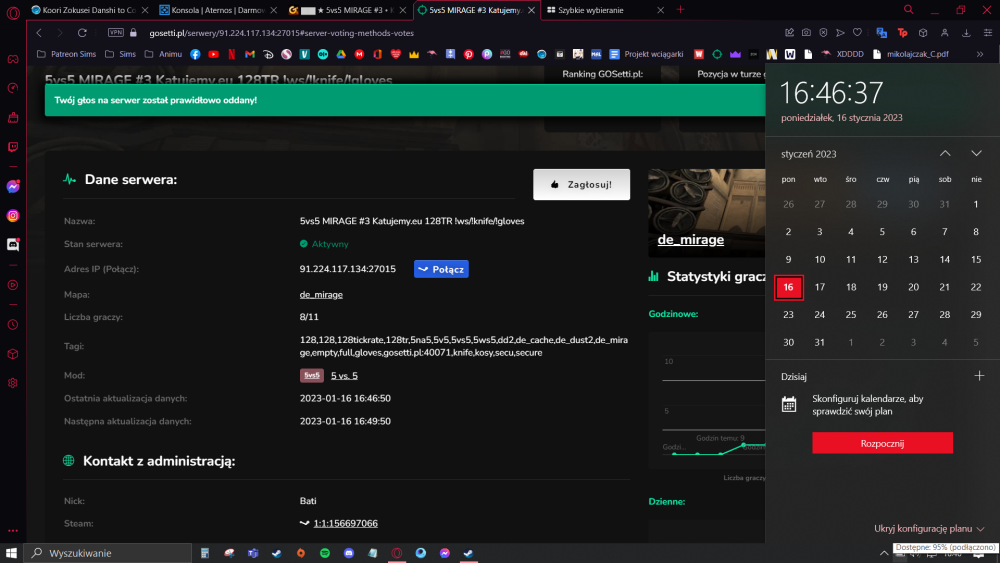Open the Windows Start button
Viewport: 1000px width, 563px height.
coord(11,553)
